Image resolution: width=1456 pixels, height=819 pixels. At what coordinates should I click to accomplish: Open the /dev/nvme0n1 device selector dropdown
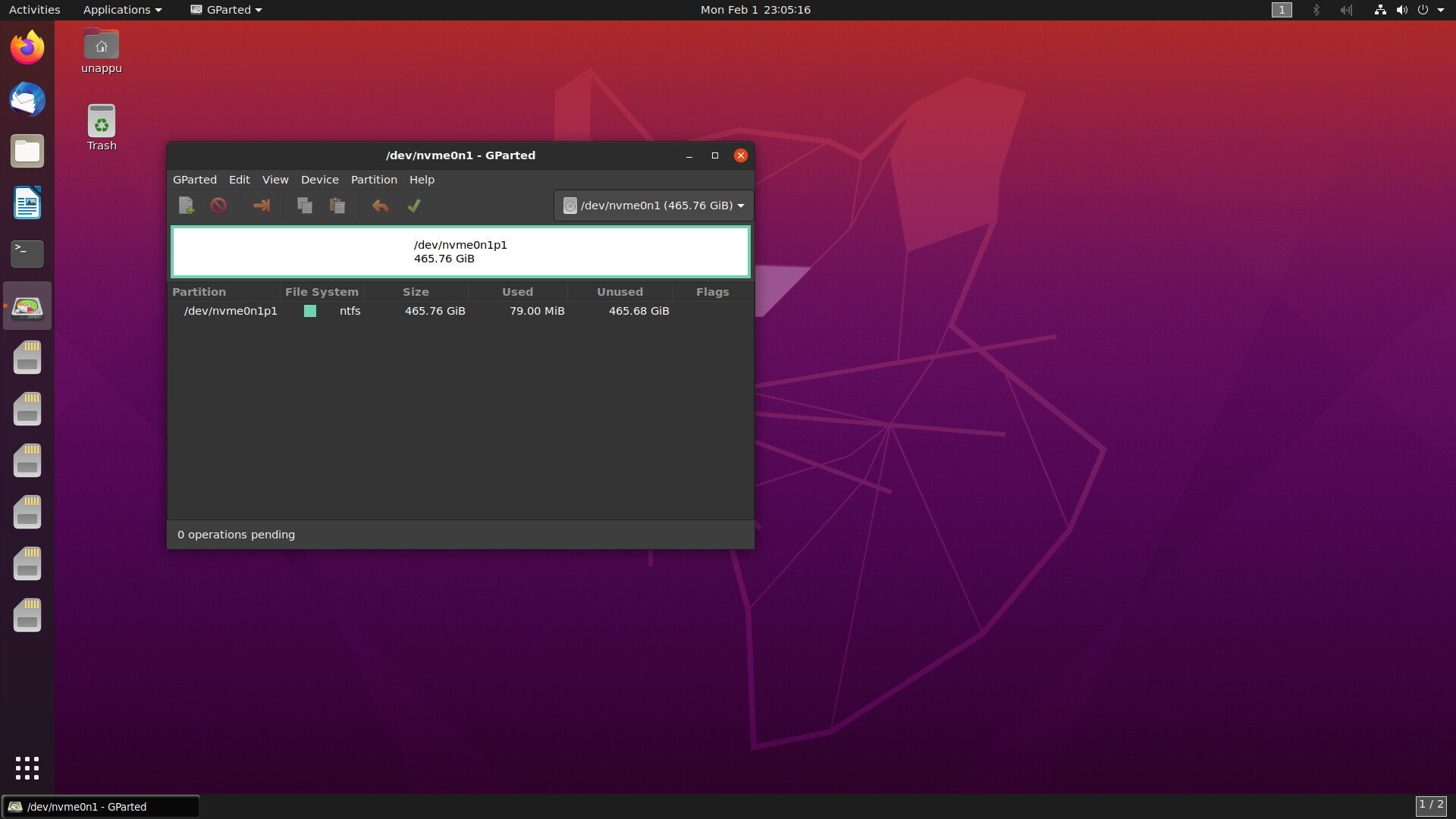(x=654, y=206)
